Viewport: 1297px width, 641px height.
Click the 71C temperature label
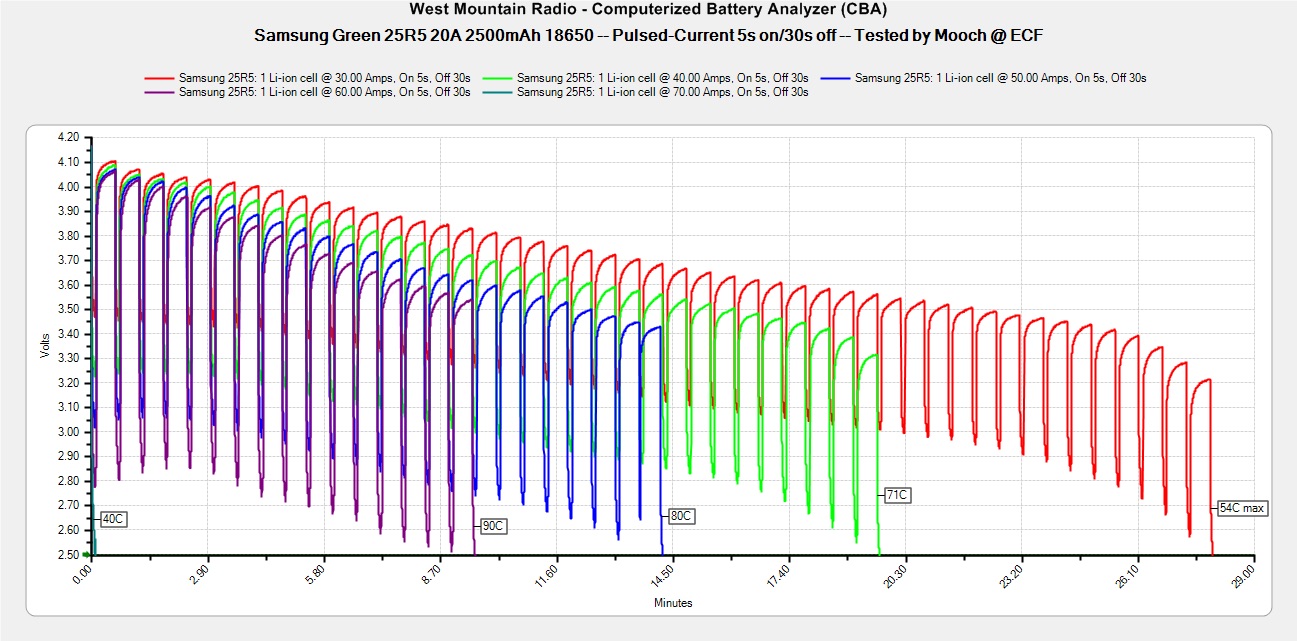click(897, 495)
